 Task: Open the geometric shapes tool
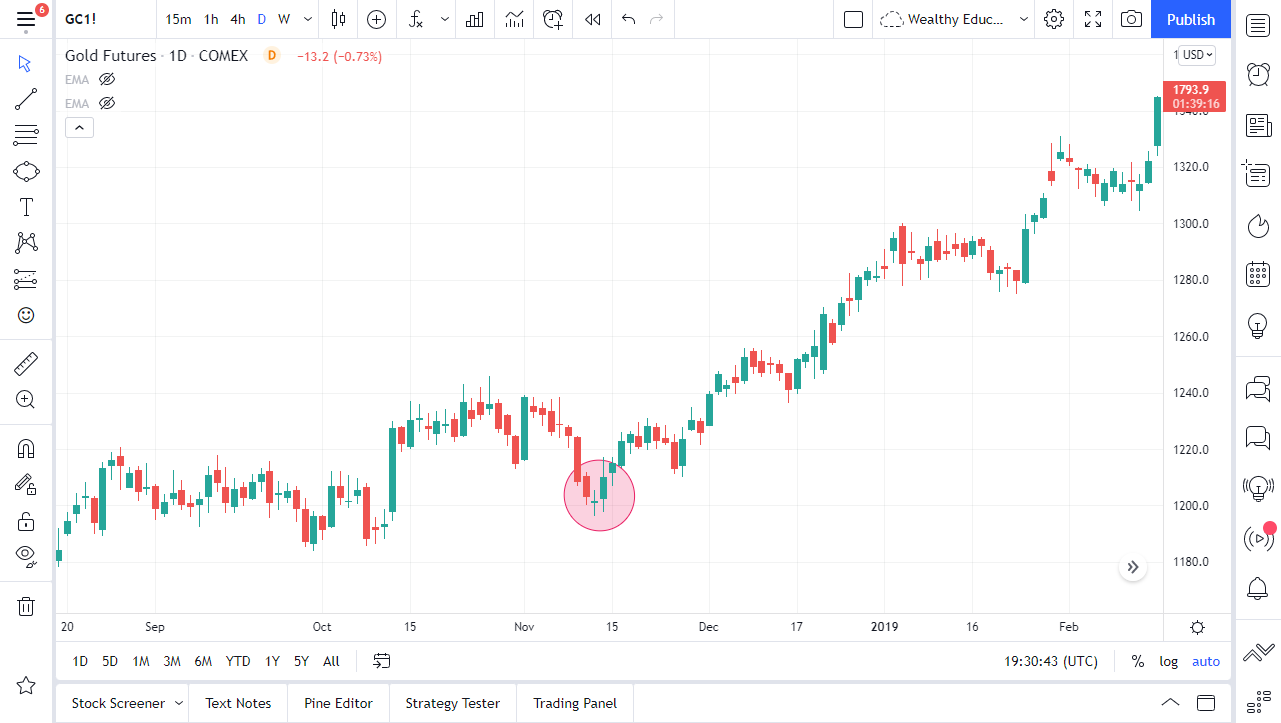(26, 171)
